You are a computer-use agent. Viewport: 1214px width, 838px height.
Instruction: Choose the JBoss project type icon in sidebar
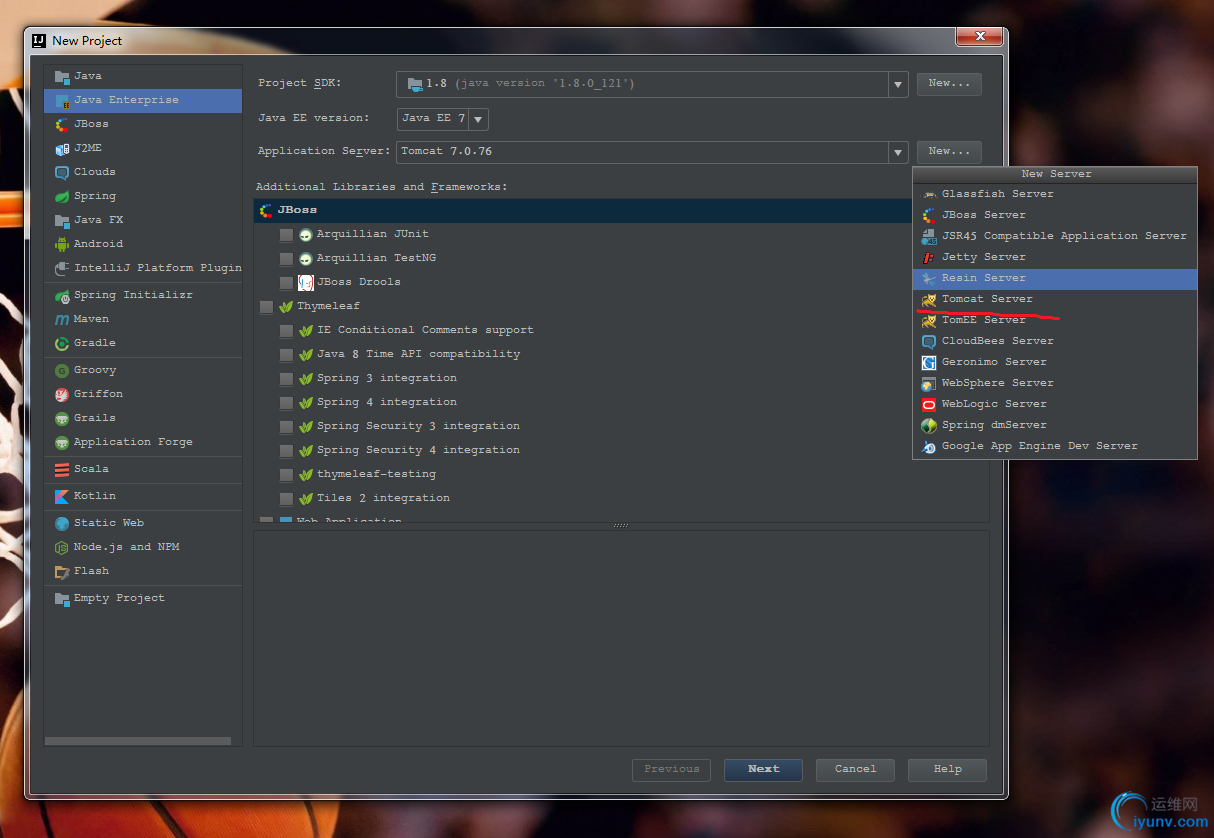(x=62, y=124)
